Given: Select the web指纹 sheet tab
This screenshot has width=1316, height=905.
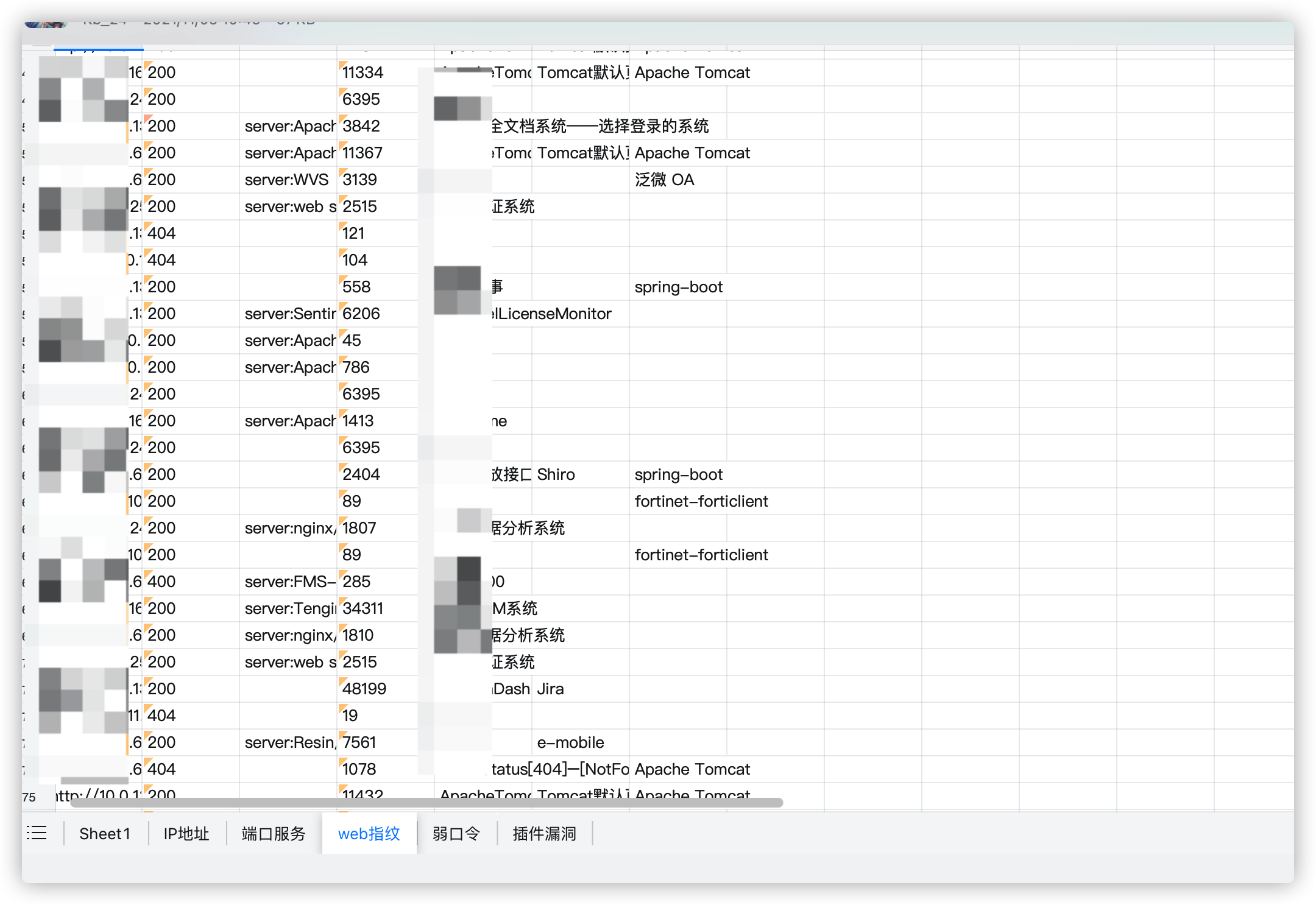Looking at the screenshot, I should coord(369,833).
